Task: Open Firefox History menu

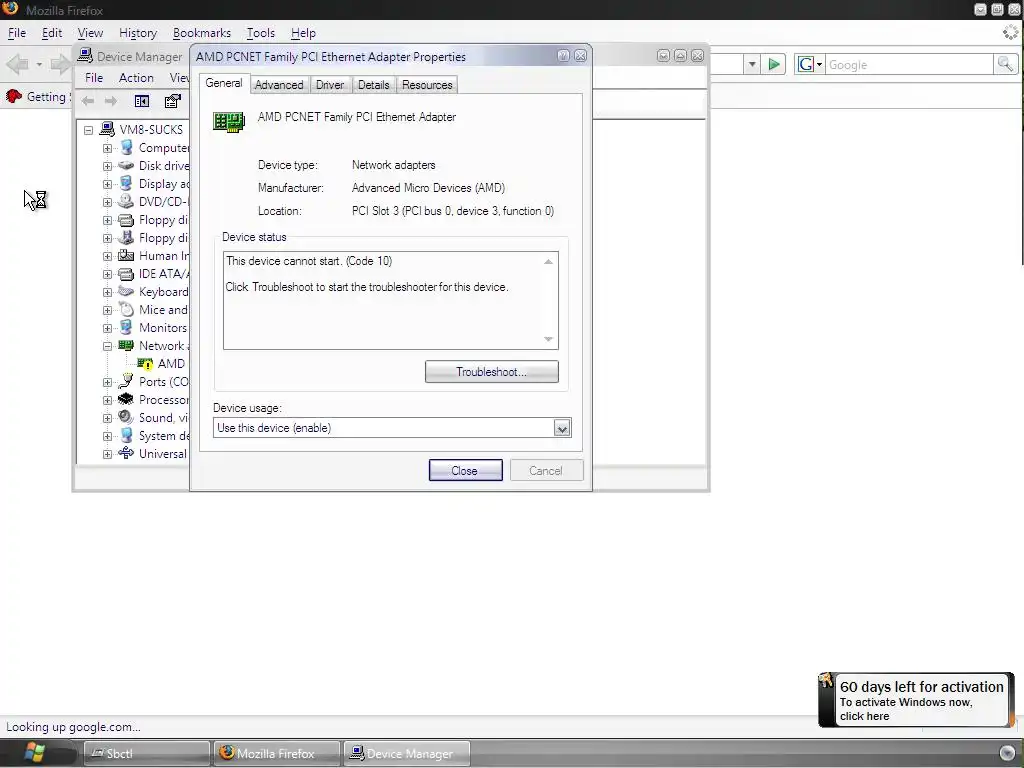Action: click(138, 33)
